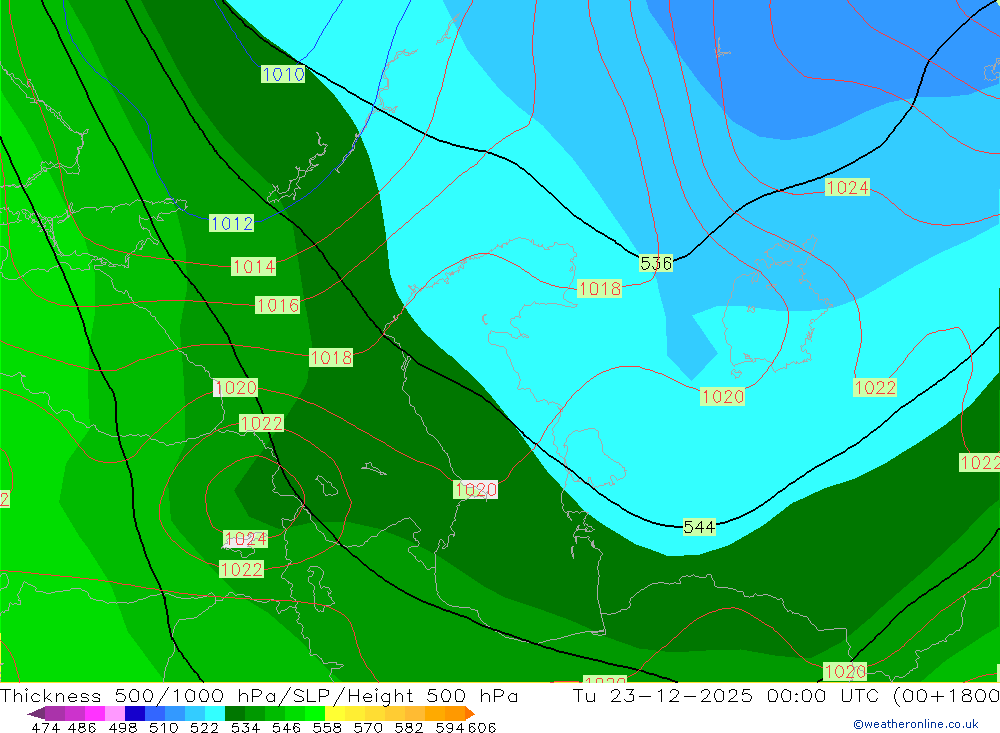This screenshot has height=733, width=1000.
Task: Click the 582 legend value
Action: point(408,727)
